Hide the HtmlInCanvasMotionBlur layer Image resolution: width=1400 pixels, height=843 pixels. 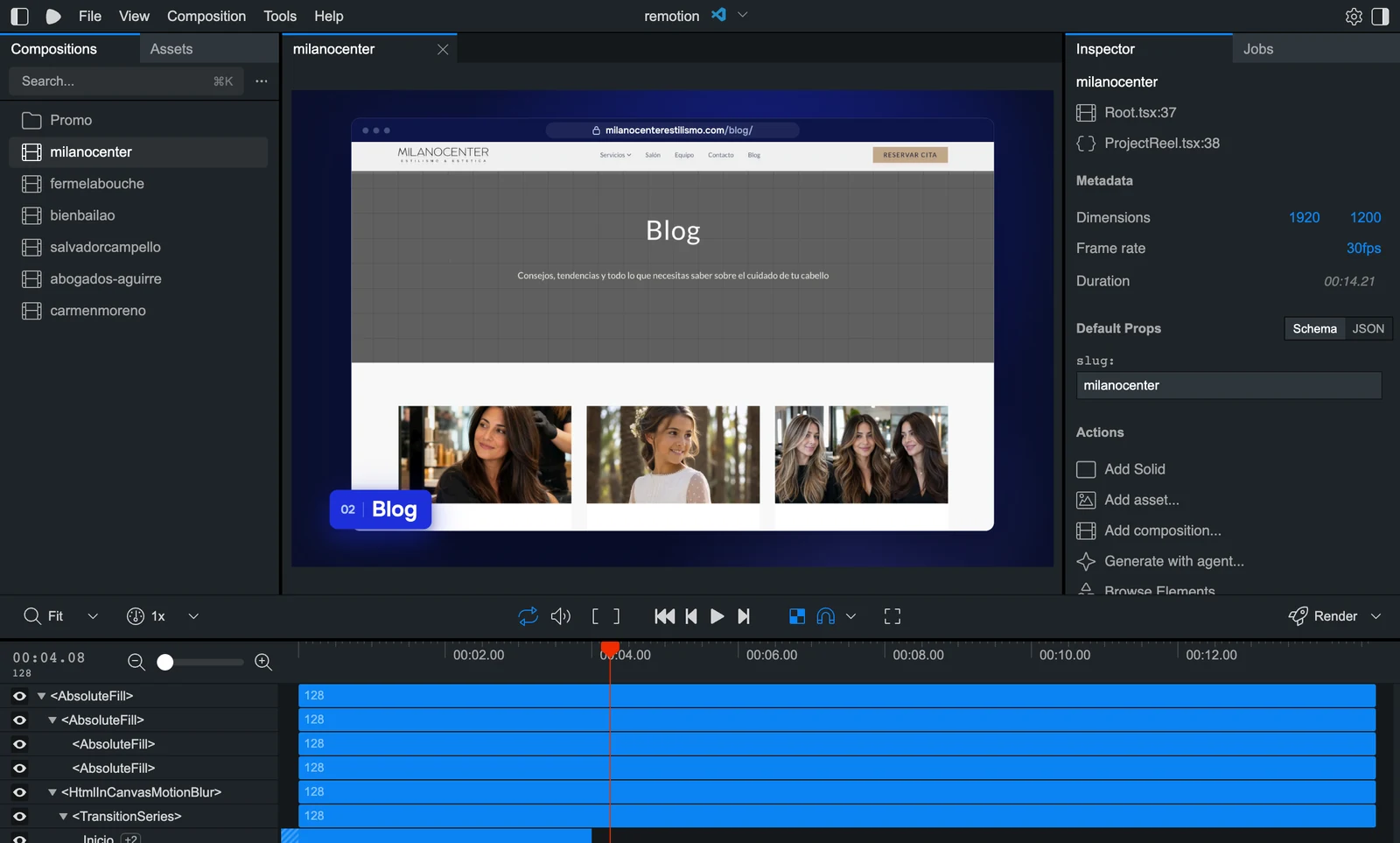pyautogui.click(x=19, y=792)
